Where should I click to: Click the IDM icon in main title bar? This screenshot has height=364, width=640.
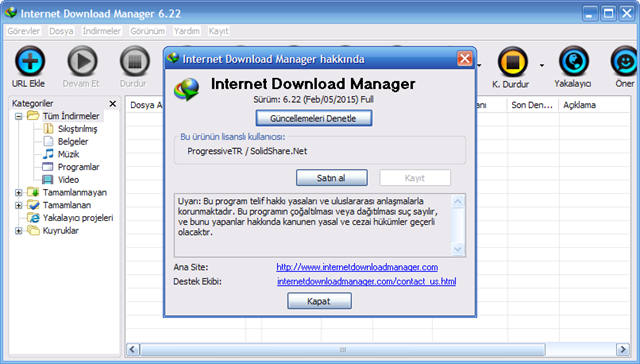point(11,13)
